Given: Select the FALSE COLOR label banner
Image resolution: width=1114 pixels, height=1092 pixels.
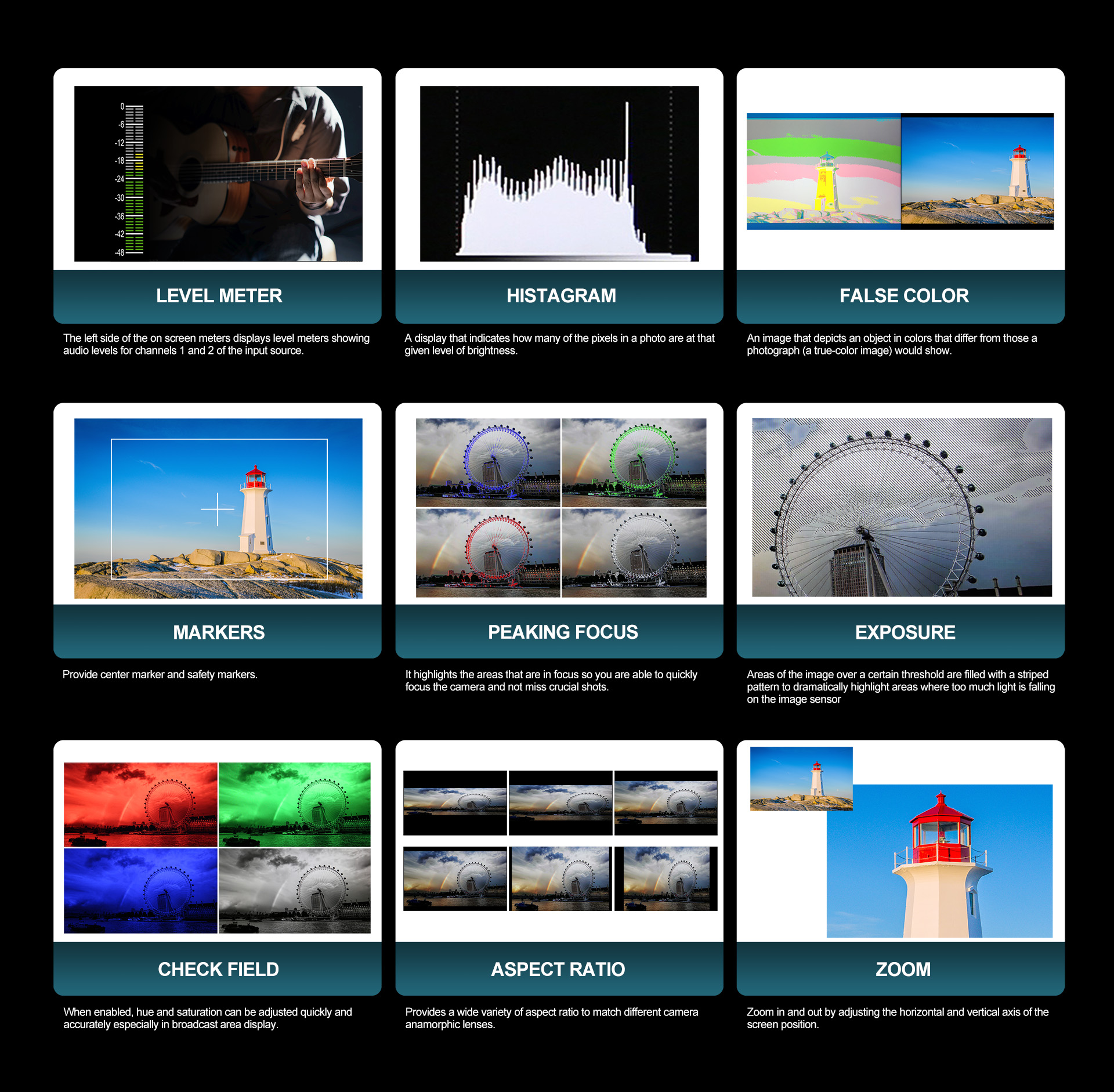Looking at the screenshot, I should click(903, 296).
